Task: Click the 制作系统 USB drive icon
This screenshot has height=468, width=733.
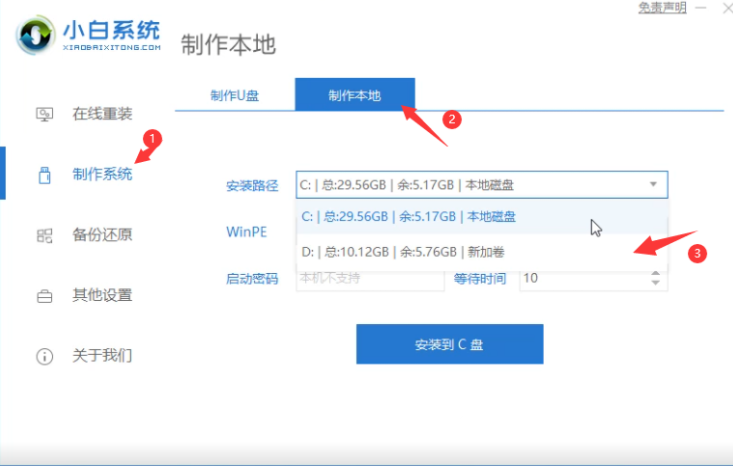Action: coord(45,175)
